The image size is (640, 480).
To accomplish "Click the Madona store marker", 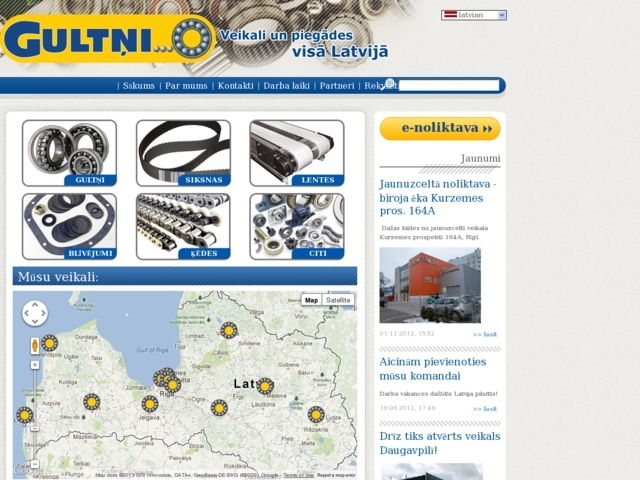I will (x=264, y=386).
